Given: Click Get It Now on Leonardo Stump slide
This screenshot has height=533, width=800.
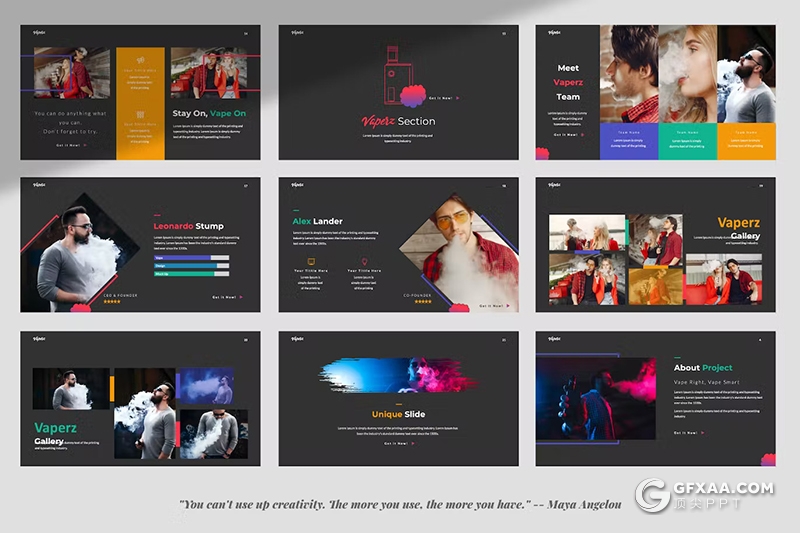Looking at the screenshot, I should pos(226,297).
